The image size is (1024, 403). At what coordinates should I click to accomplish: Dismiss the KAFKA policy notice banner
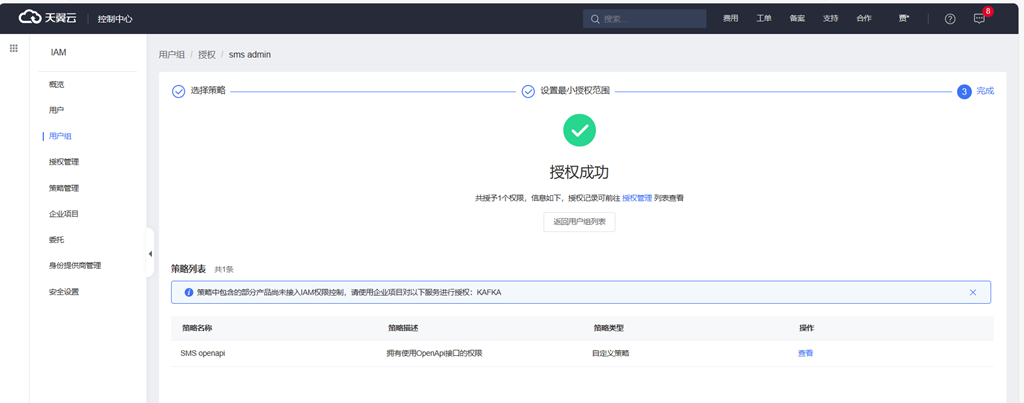pos(973,292)
